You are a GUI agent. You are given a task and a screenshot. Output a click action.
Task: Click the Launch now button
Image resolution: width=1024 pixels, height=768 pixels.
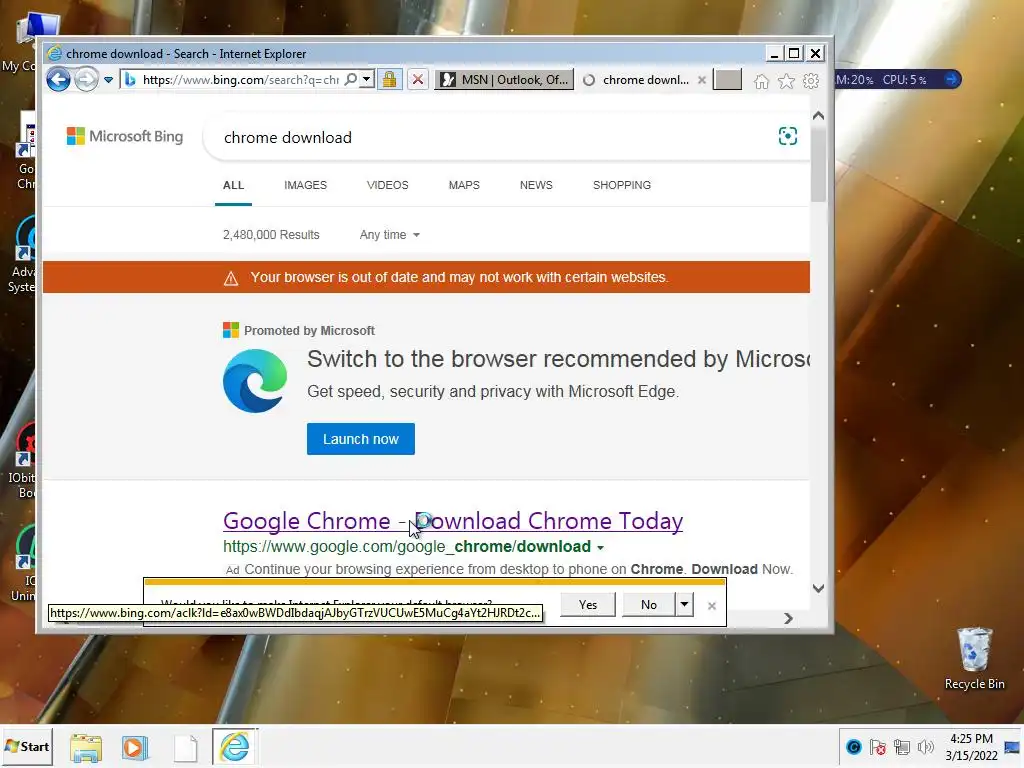coord(360,439)
